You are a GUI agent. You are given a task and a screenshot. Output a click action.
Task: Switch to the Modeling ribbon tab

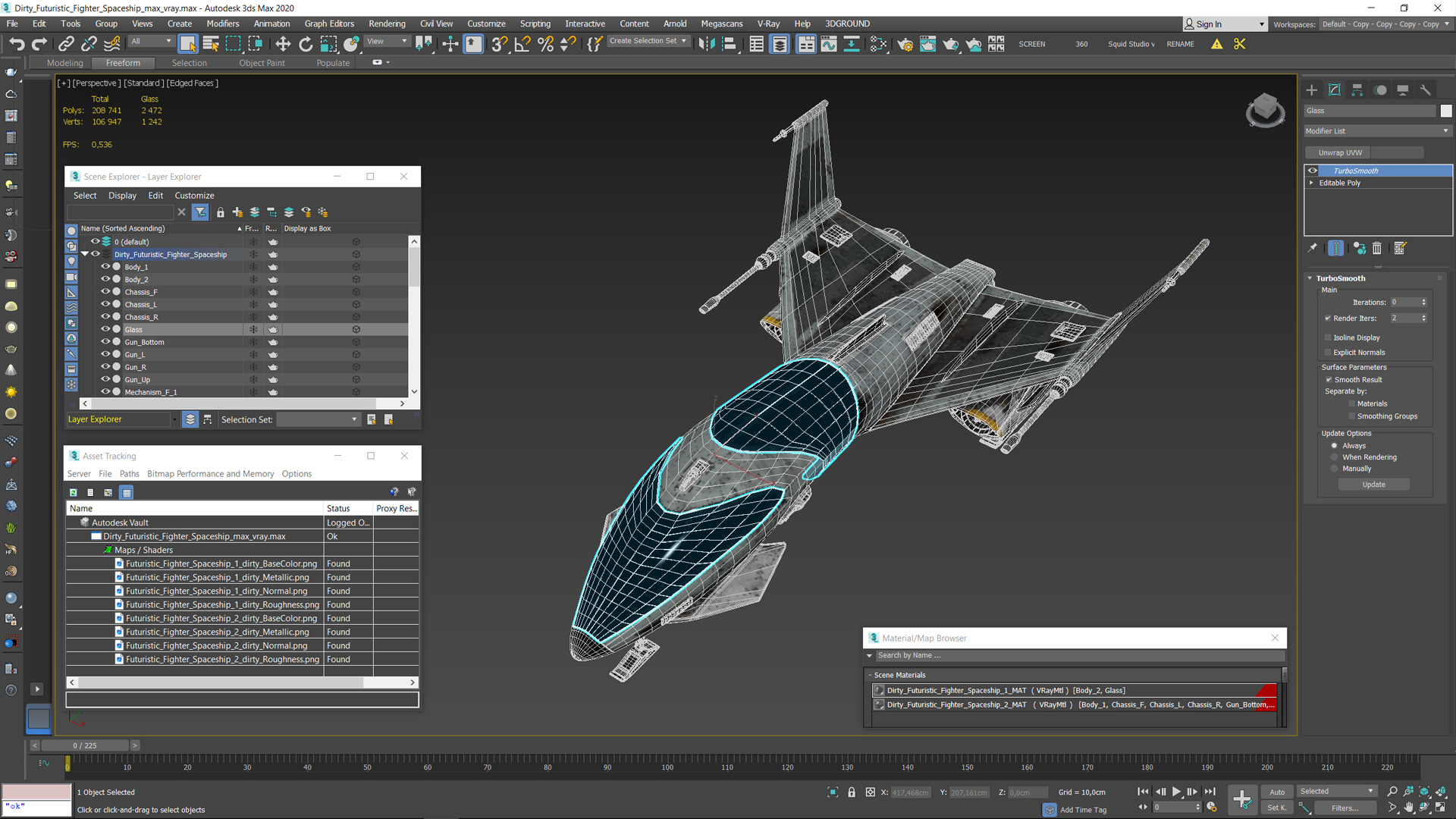tap(64, 63)
